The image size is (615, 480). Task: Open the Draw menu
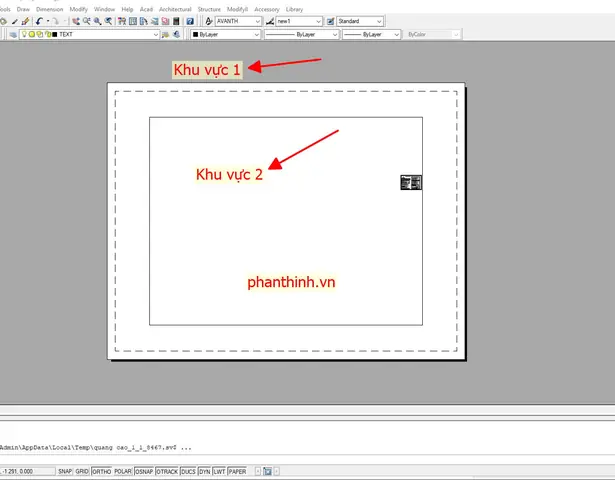click(x=23, y=9)
